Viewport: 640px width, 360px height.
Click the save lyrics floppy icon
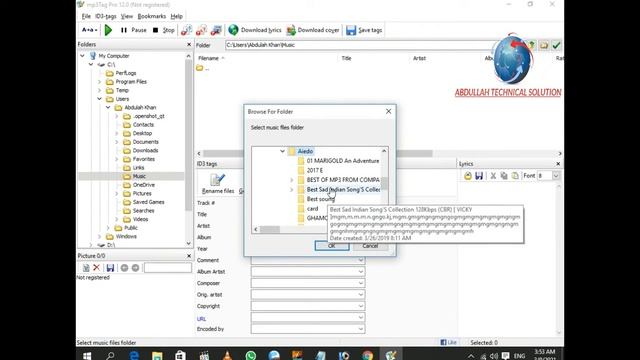click(479, 176)
